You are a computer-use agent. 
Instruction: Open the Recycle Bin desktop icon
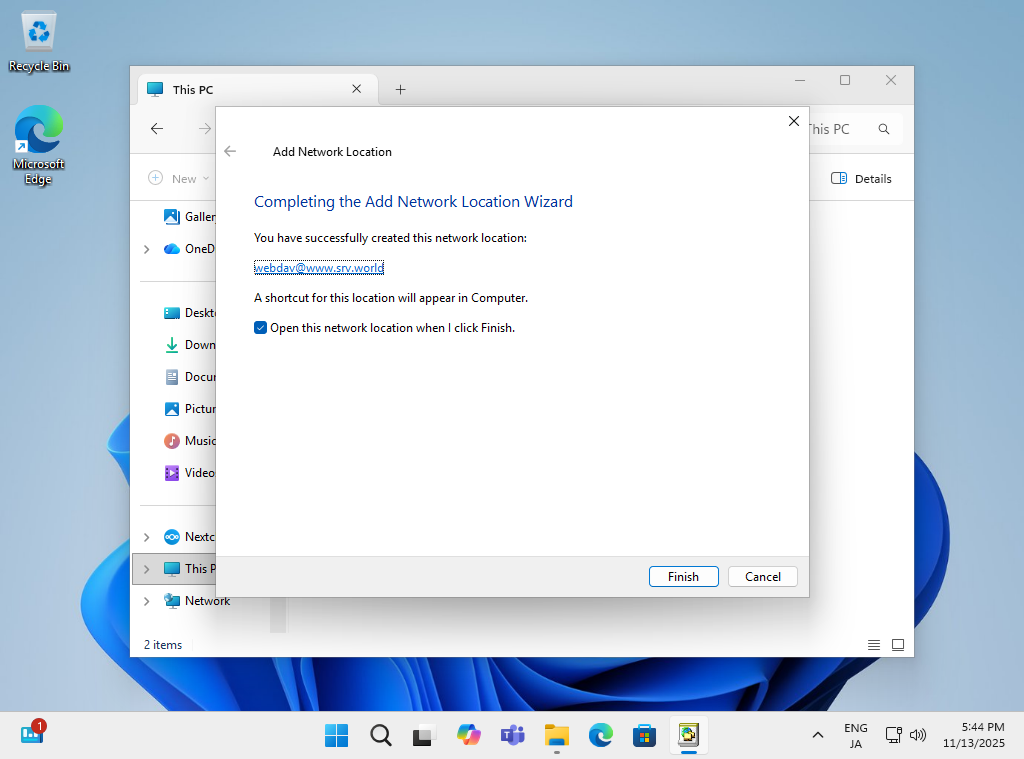click(x=39, y=42)
